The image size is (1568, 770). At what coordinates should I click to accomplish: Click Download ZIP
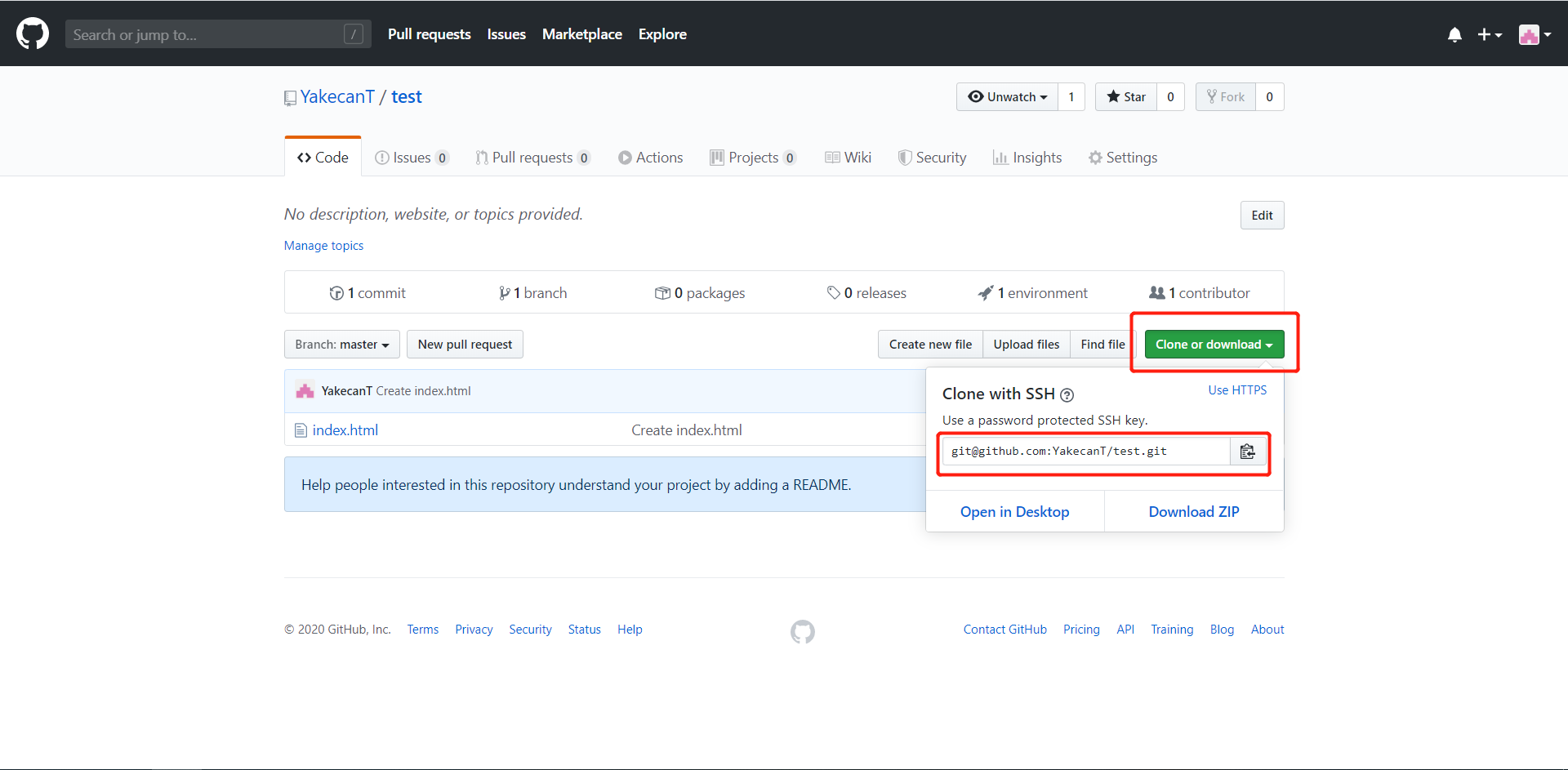1194,512
